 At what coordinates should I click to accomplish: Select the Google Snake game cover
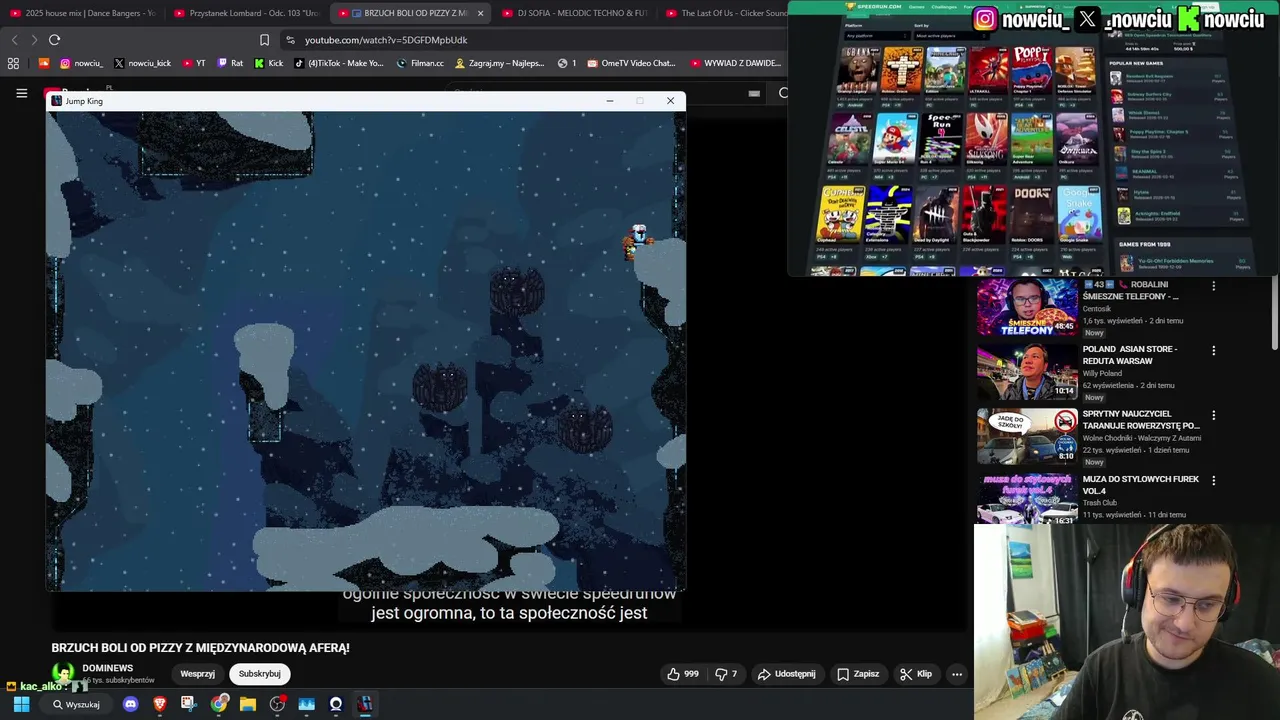(1078, 213)
